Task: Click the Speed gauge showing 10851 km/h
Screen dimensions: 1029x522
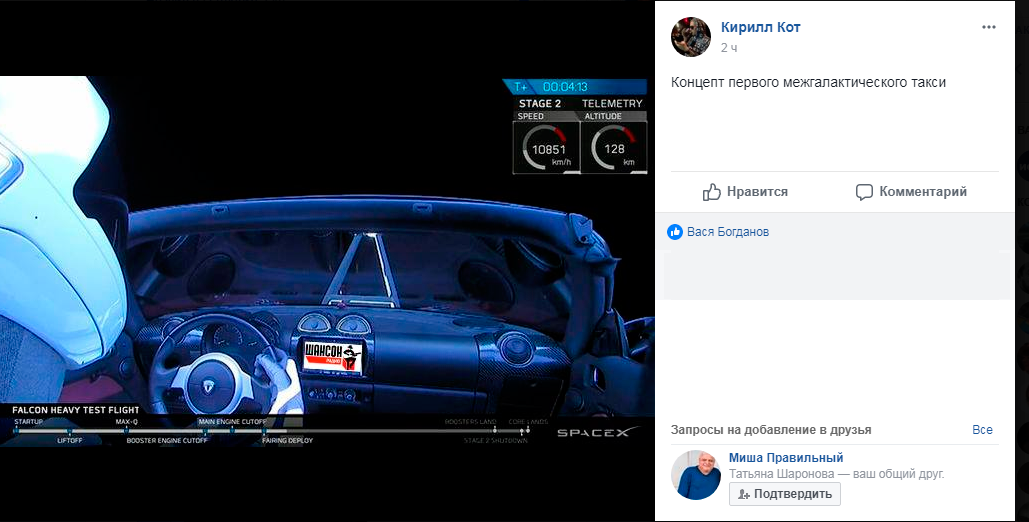Action: pyautogui.click(x=546, y=148)
